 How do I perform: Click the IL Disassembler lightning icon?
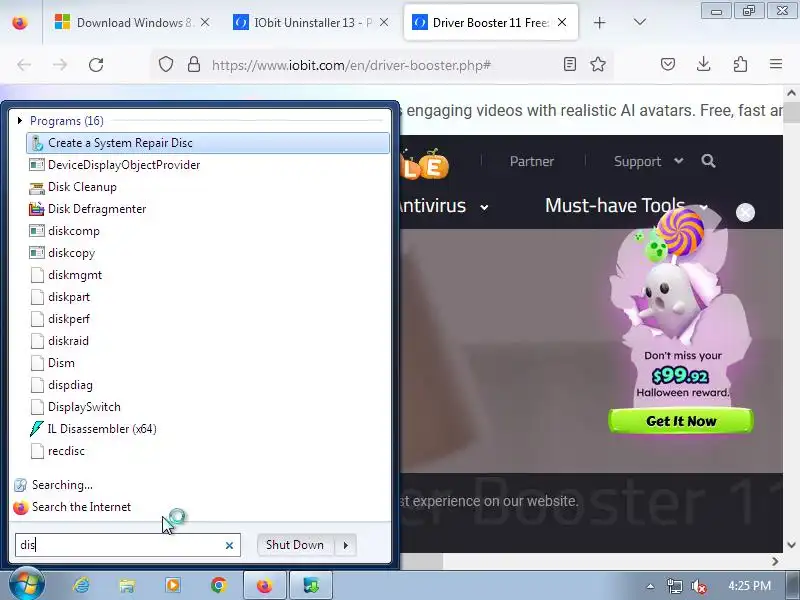[37, 429]
